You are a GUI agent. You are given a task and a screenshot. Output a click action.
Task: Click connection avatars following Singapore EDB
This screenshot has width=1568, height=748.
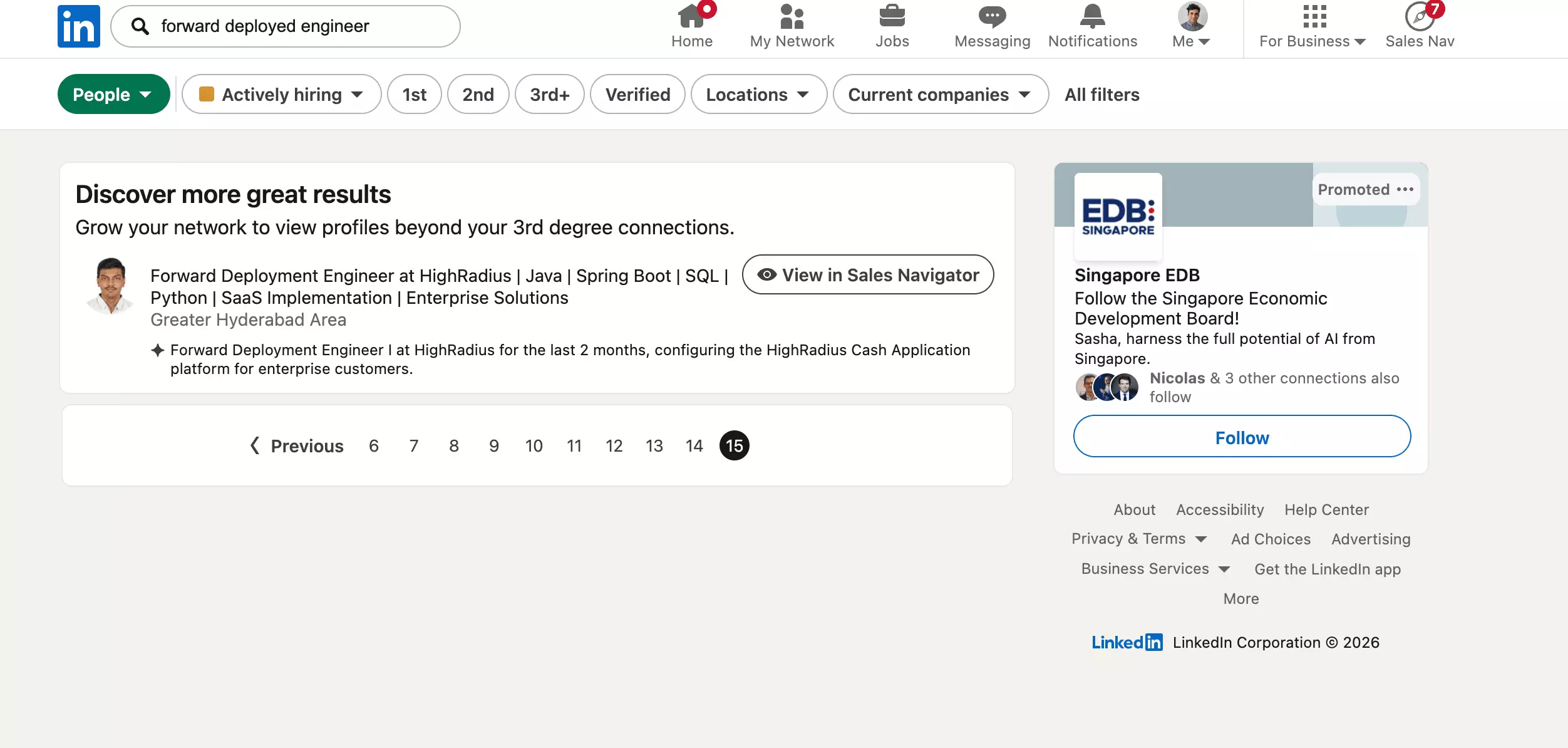point(1107,387)
